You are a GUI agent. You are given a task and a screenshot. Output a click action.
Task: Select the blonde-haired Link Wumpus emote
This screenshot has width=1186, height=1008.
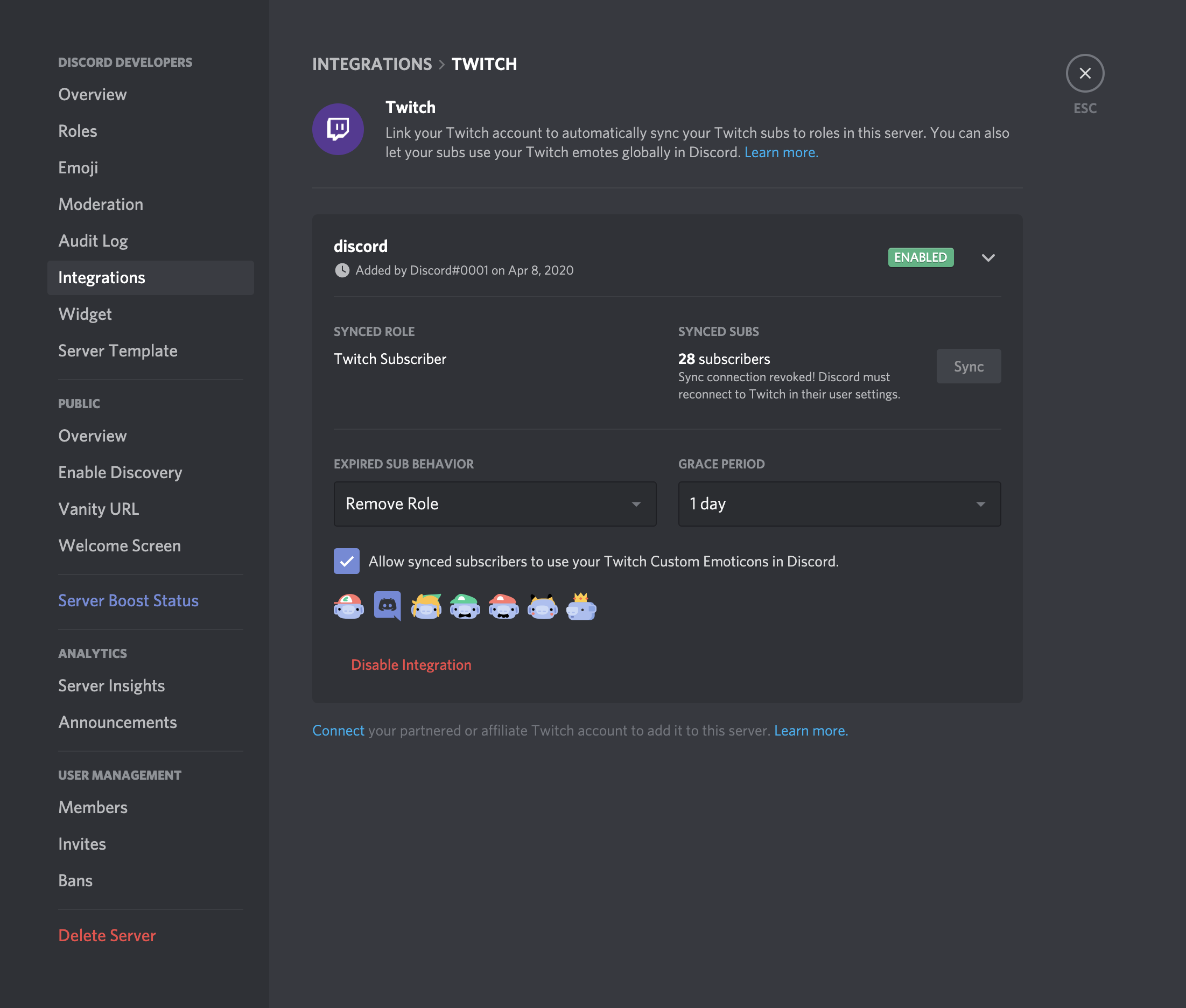click(x=426, y=607)
